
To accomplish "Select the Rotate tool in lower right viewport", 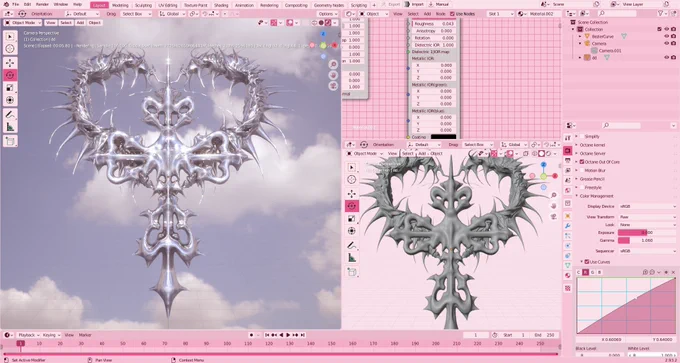I will coord(352,206).
